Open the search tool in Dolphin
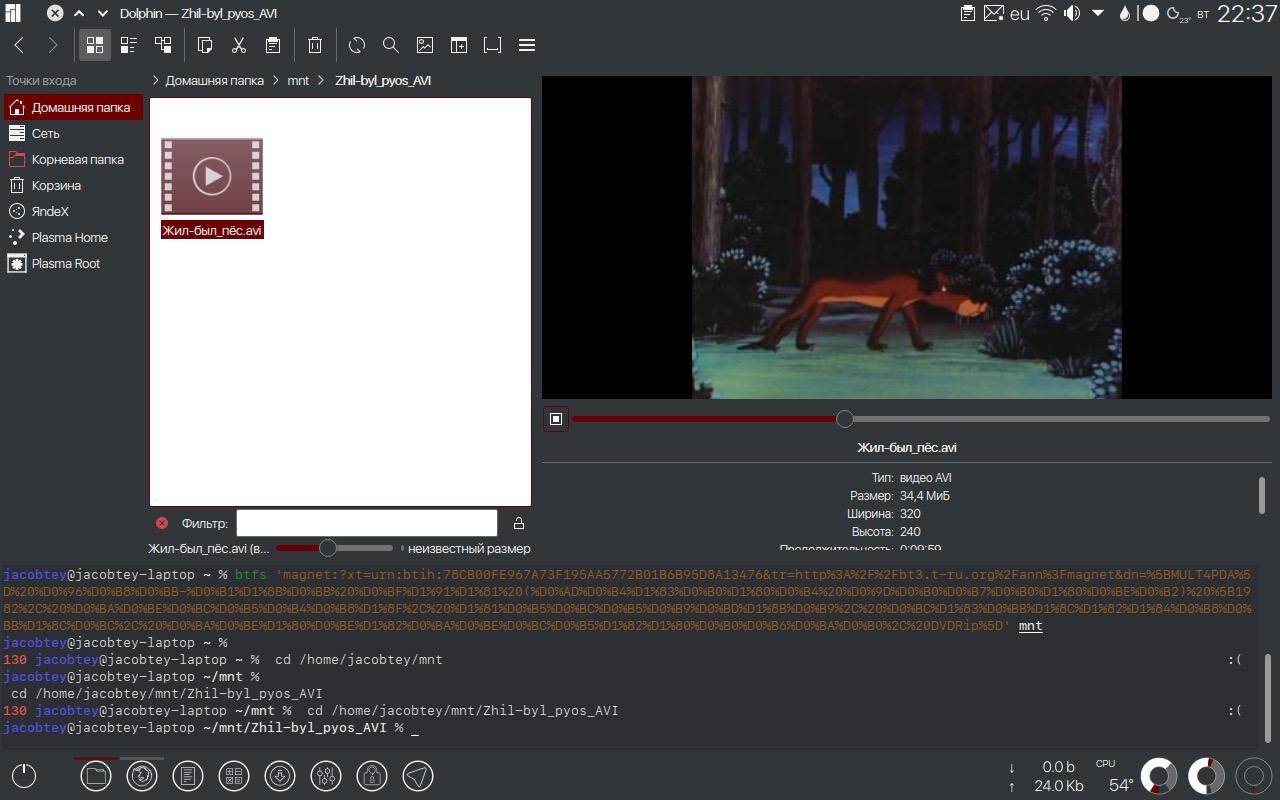The image size is (1280, 800). coord(391,45)
